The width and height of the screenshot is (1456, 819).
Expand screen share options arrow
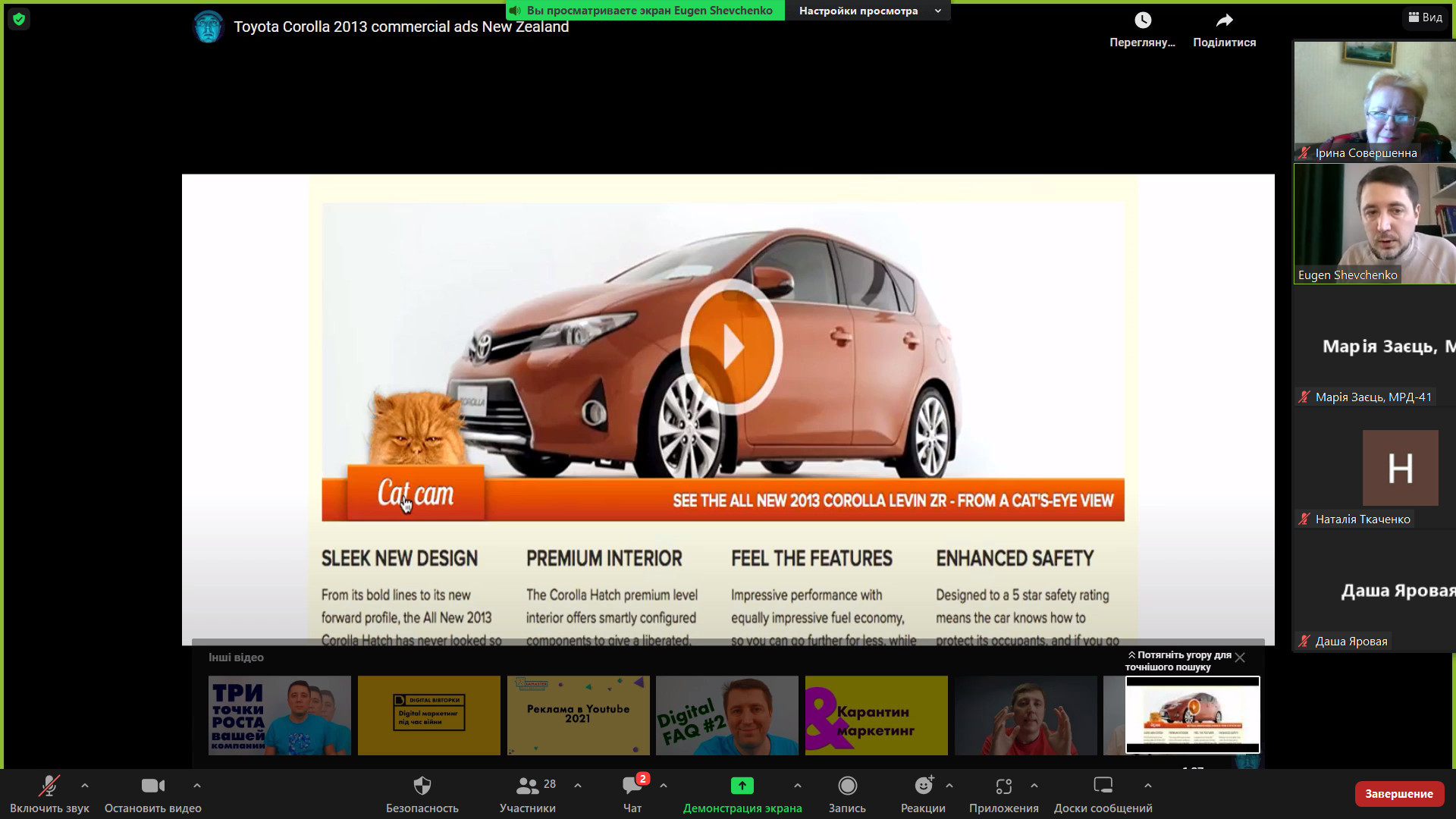click(x=797, y=786)
